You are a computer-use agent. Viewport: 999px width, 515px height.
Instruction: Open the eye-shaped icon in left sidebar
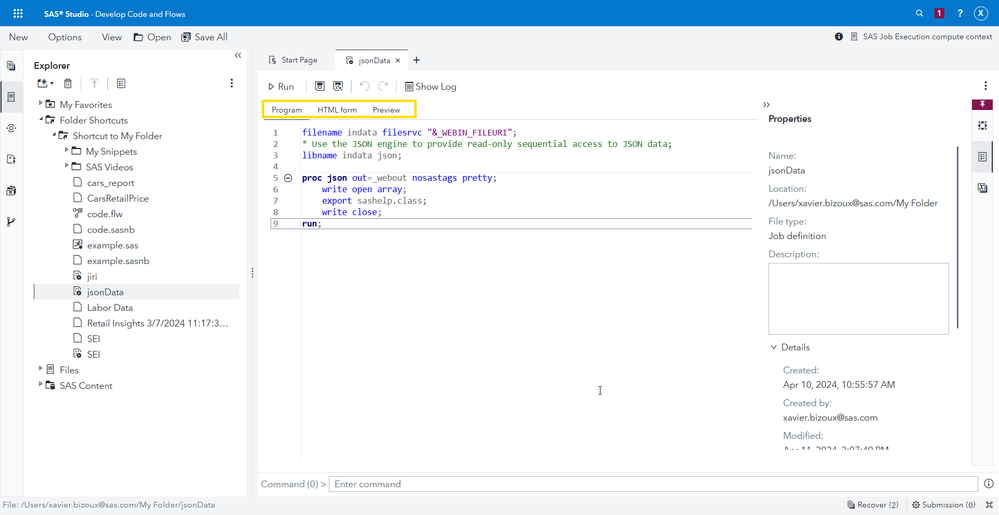pos(11,128)
